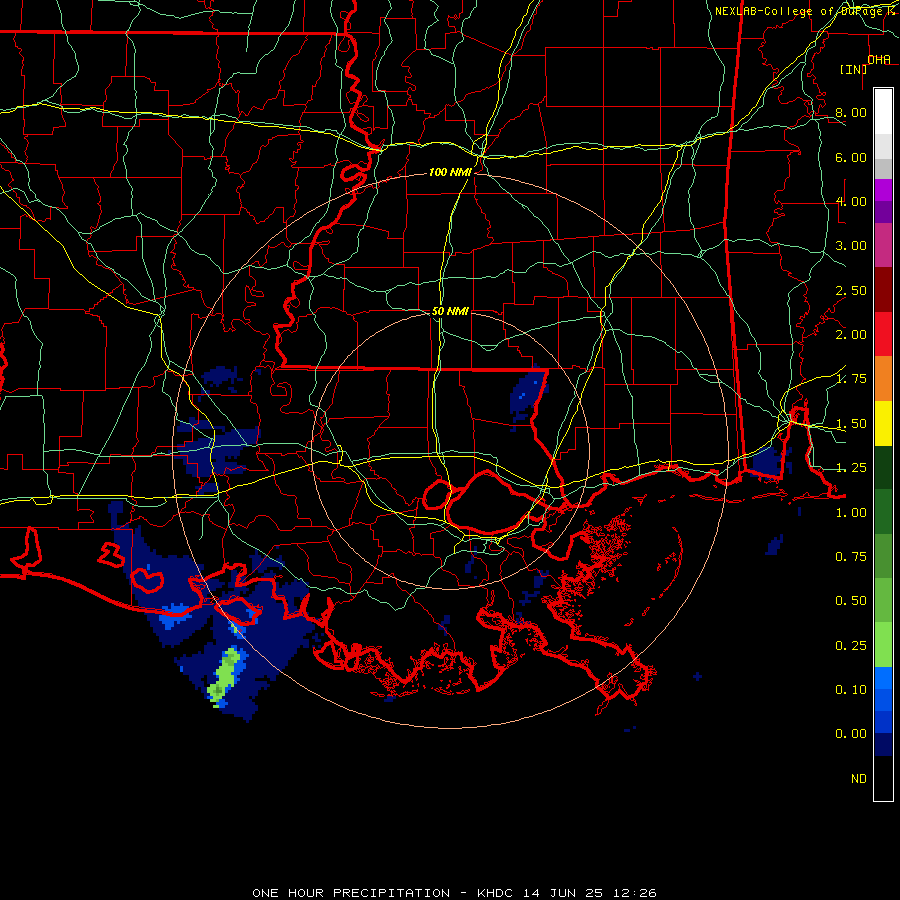Click the ND legend label
Image resolution: width=900 pixels, height=900 pixels.
click(x=859, y=779)
